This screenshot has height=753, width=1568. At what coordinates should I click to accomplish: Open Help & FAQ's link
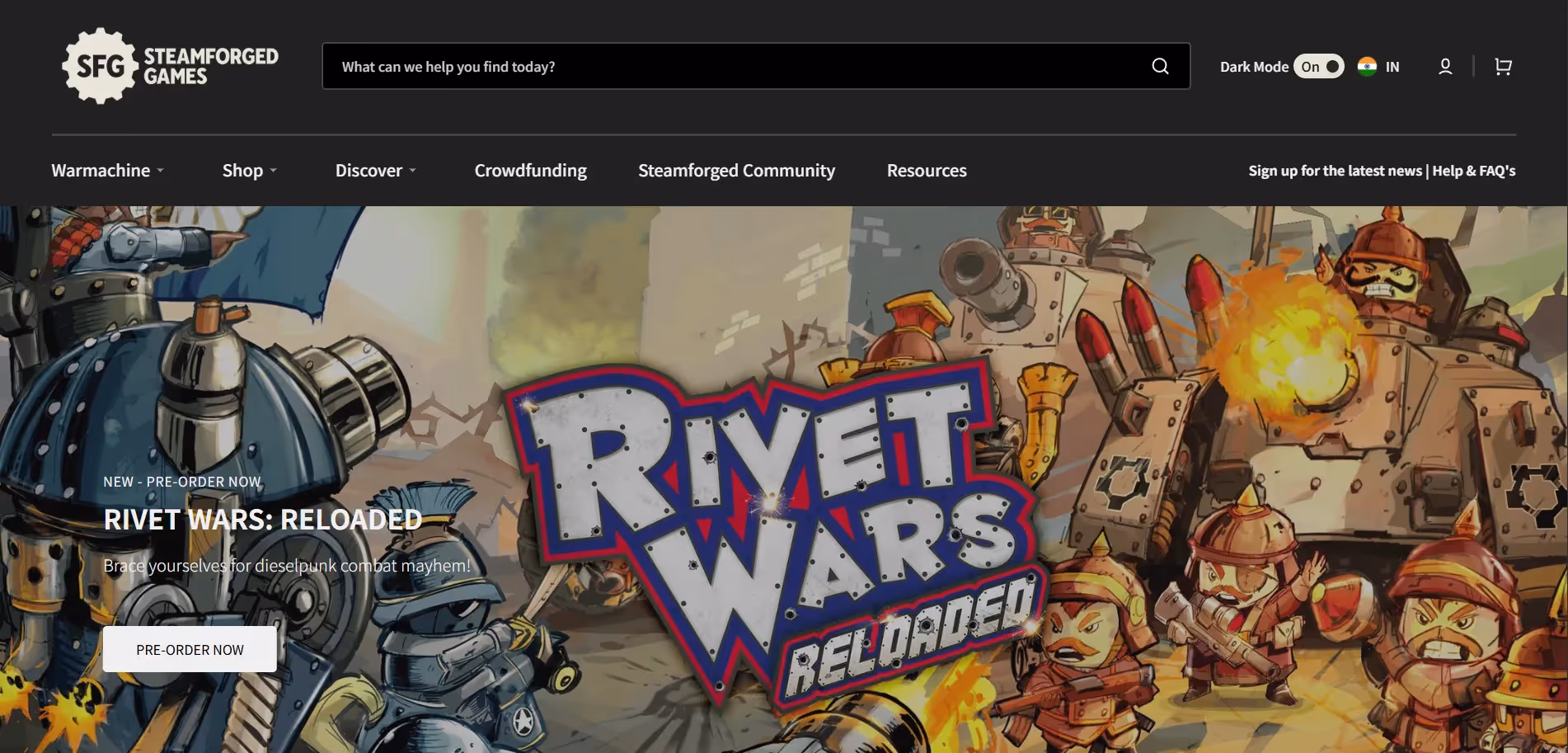[x=1474, y=171]
